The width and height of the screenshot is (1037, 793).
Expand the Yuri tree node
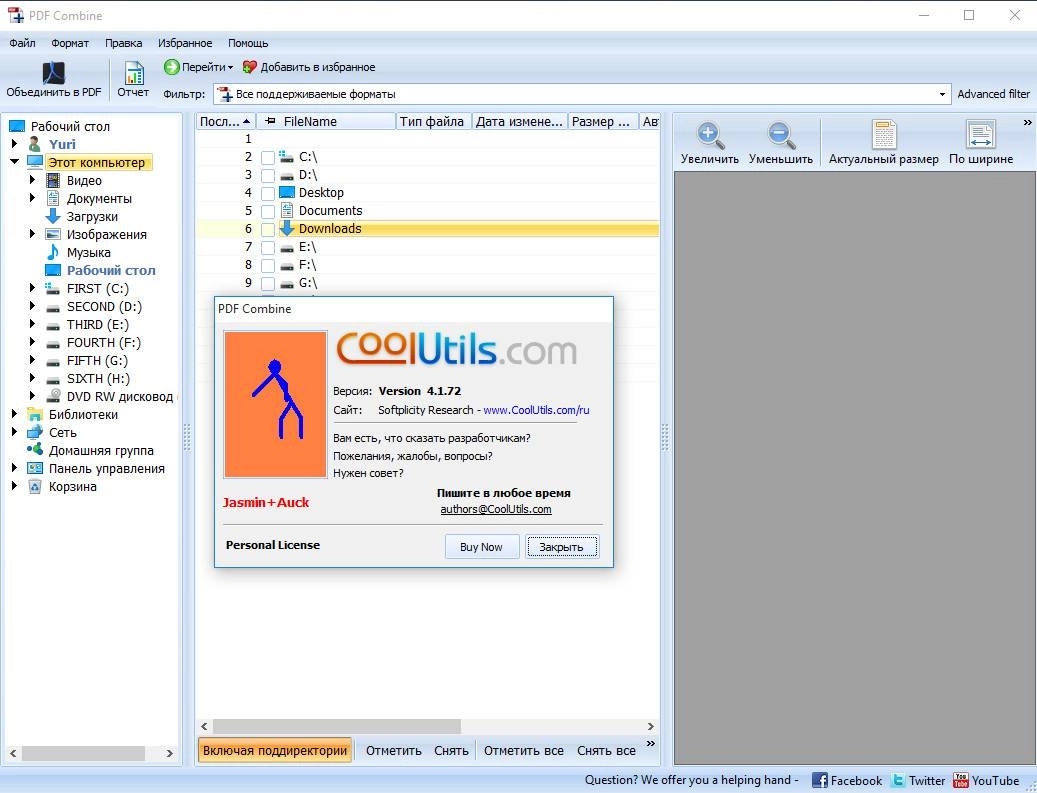pos(15,144)
